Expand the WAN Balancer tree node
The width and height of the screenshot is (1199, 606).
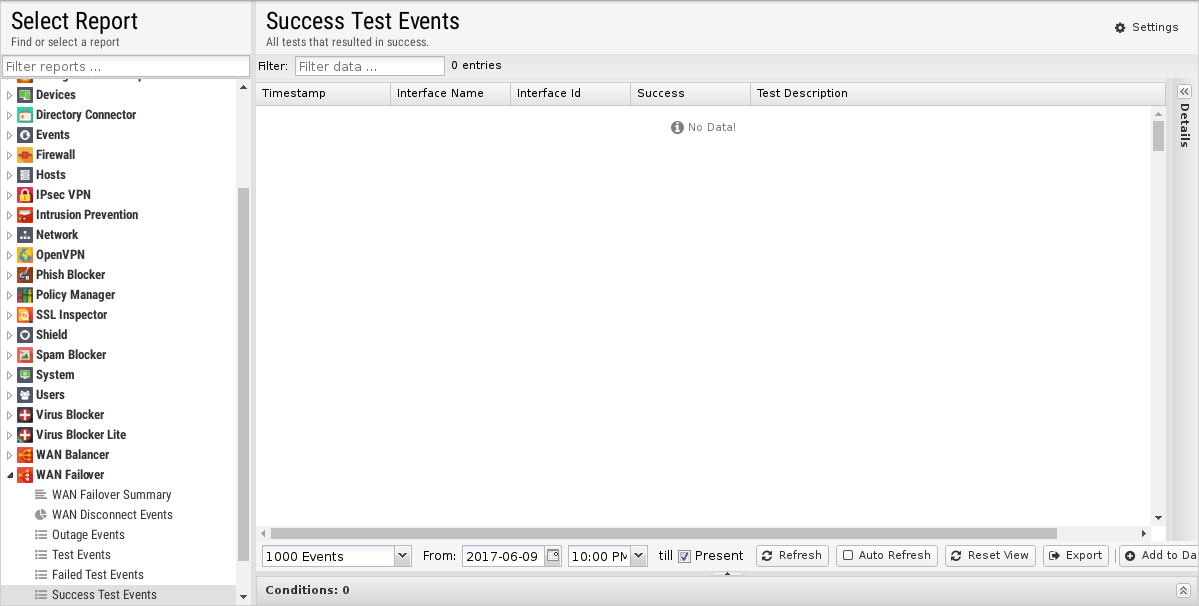tap(9, 455)
